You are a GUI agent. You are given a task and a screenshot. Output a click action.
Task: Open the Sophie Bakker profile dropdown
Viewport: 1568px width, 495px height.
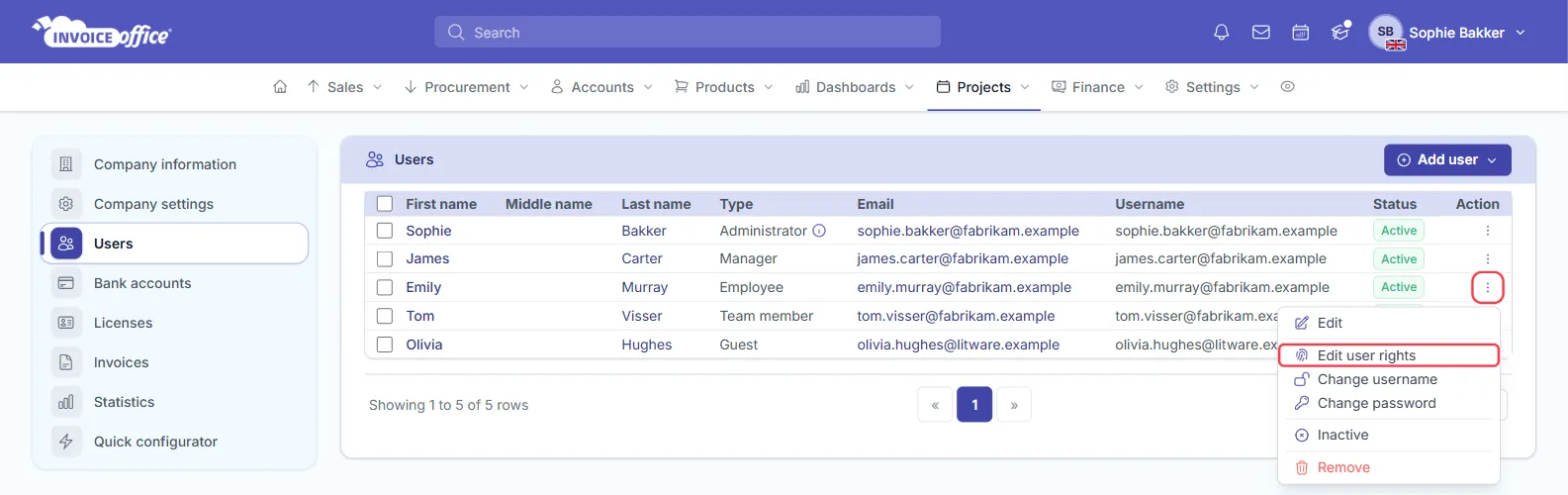click(1467, 33)
